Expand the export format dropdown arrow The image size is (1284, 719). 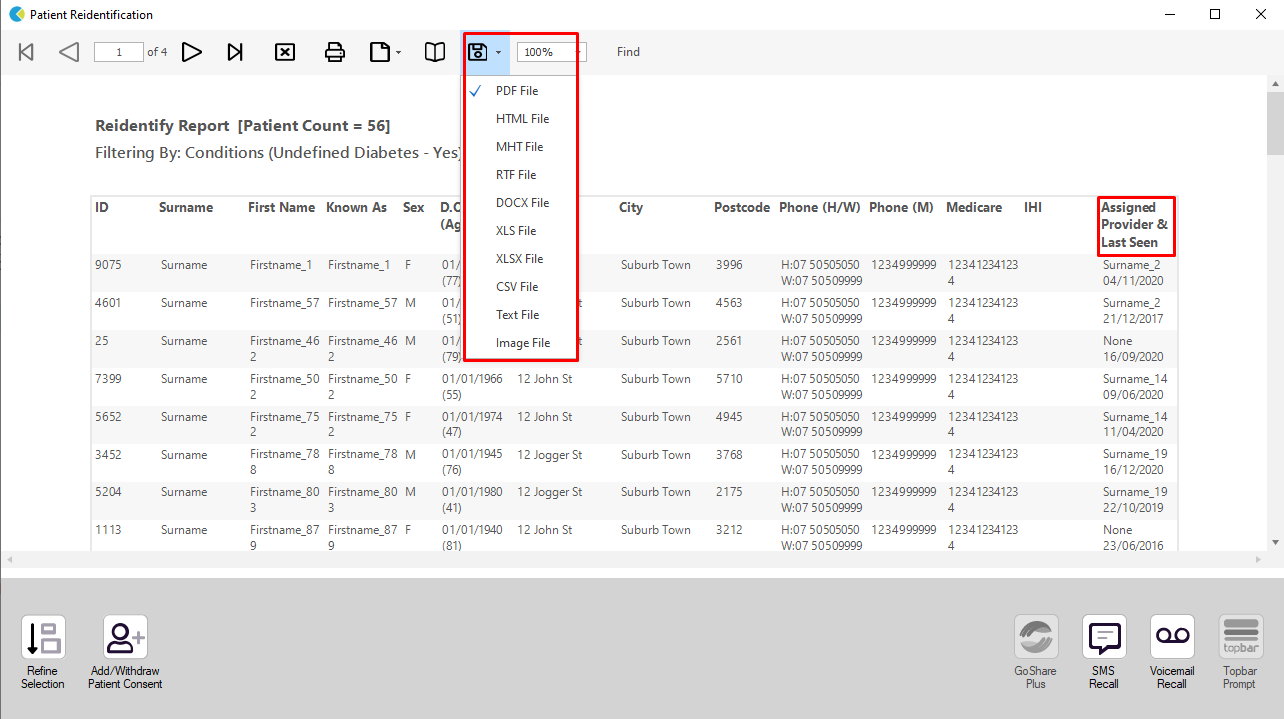(498, 52)
